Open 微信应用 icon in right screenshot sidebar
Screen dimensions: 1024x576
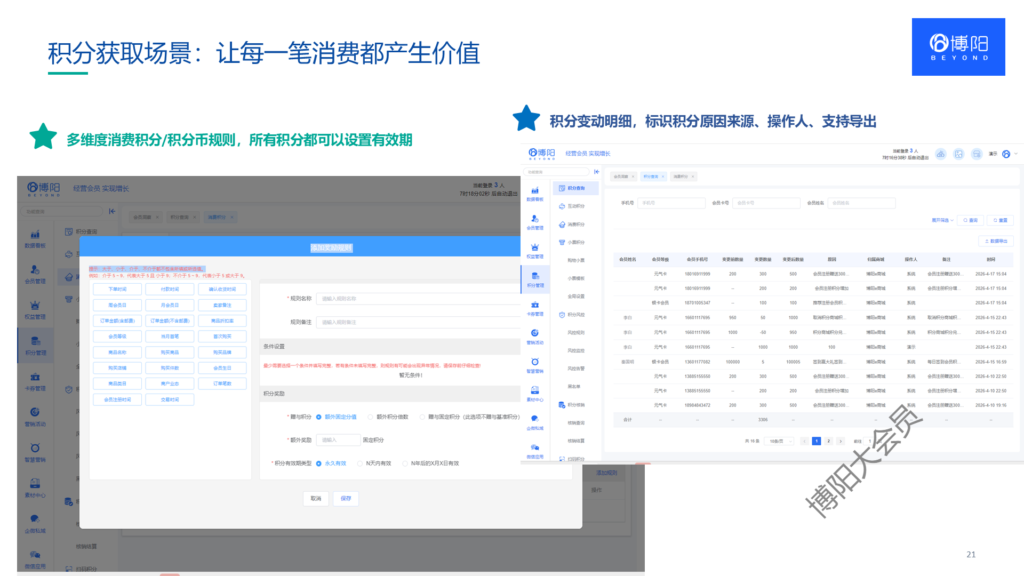pos(535,448)
